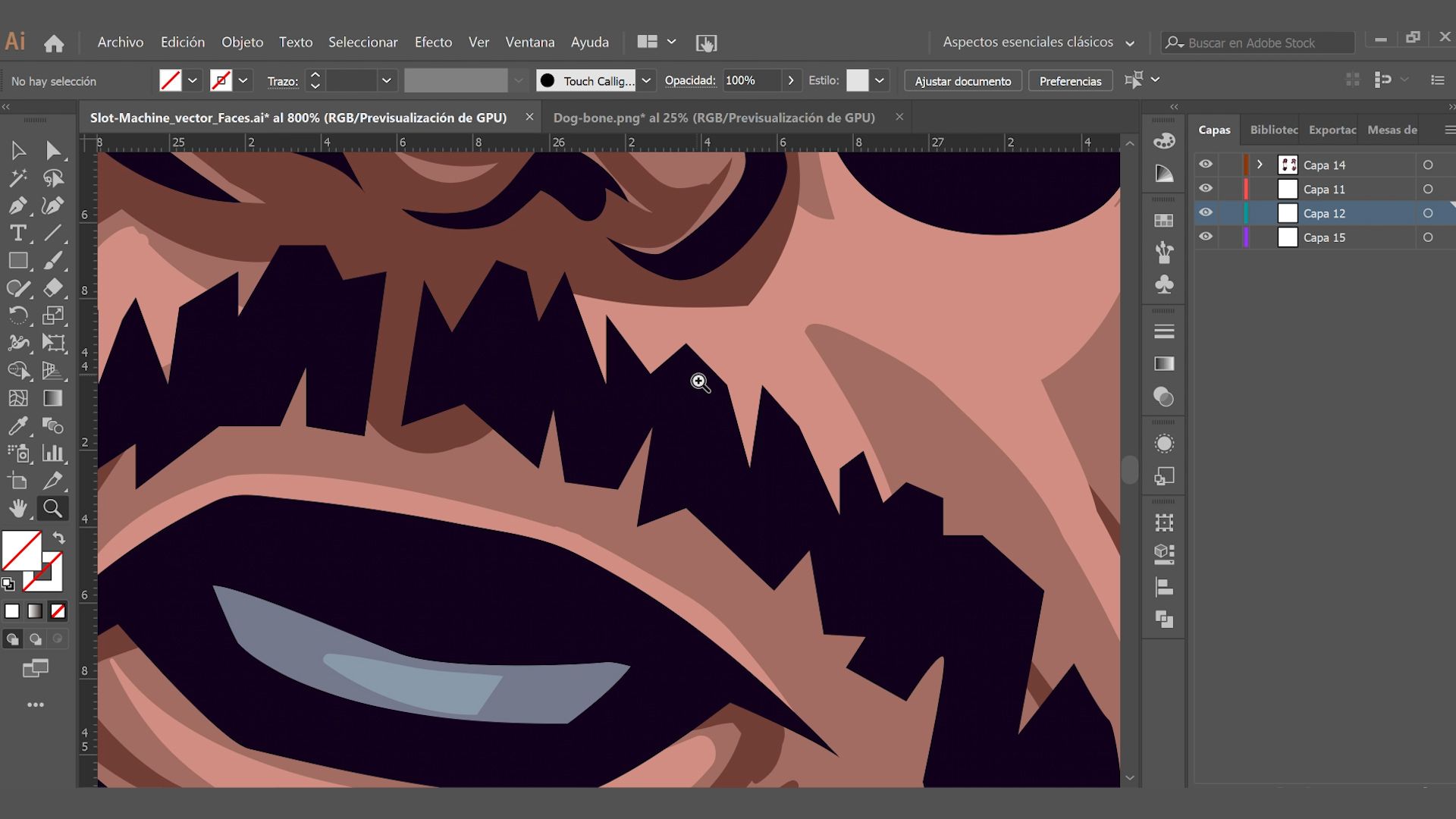
Task: Set fill to None with the red-slash swatch
Action: pos(58,610)
